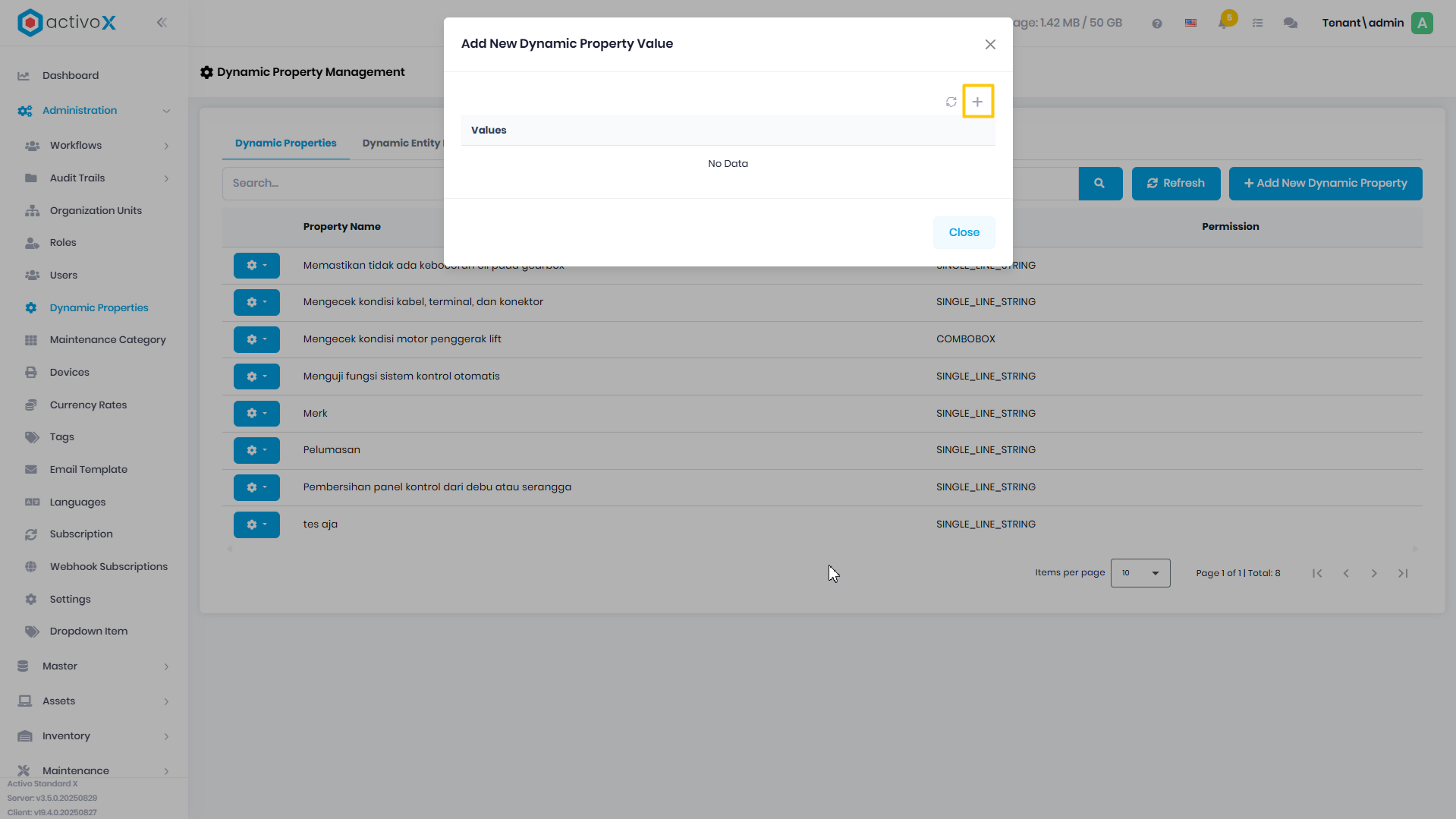
Task: Open the help question mark icon
Action: 1156,24
